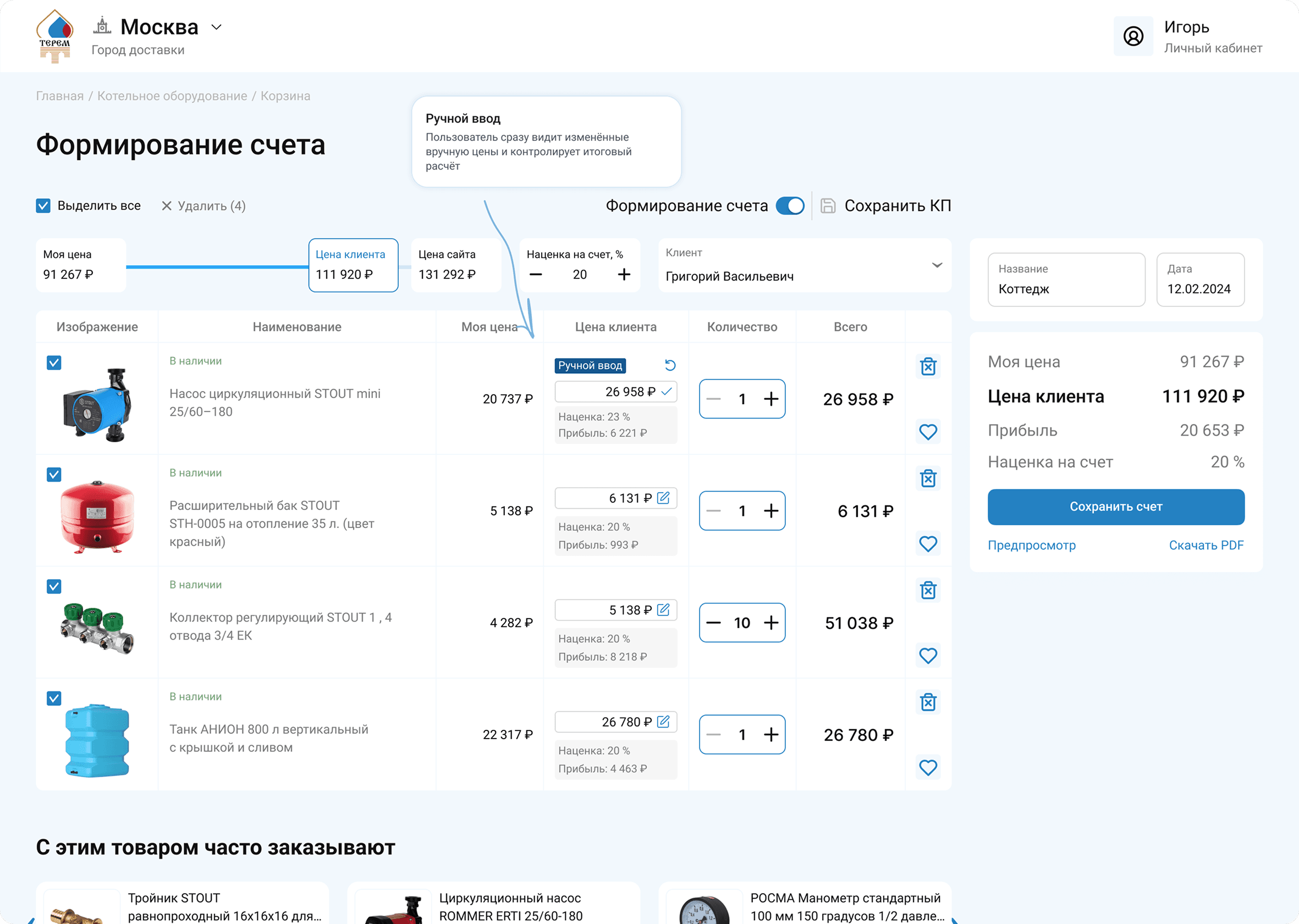Increase Наценка на счет percent
The width and height of the screenshot is (1299, 924).
point(624,274)
